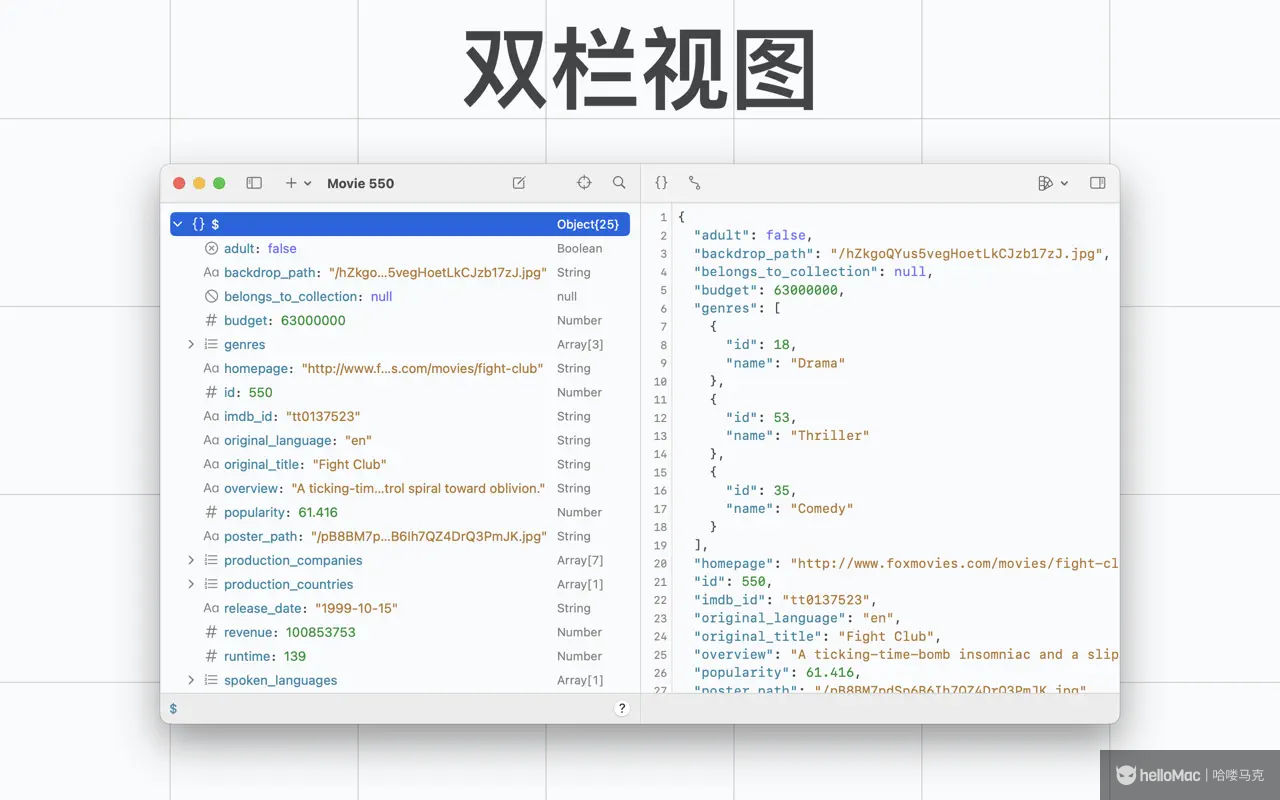Click the runtime value 139
Viewport: 1280px width, 800px height.
294,656
